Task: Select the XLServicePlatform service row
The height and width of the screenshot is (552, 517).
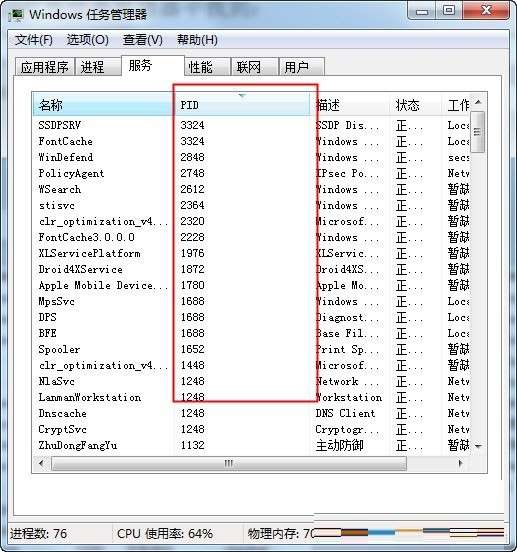Action: (252, 253)
